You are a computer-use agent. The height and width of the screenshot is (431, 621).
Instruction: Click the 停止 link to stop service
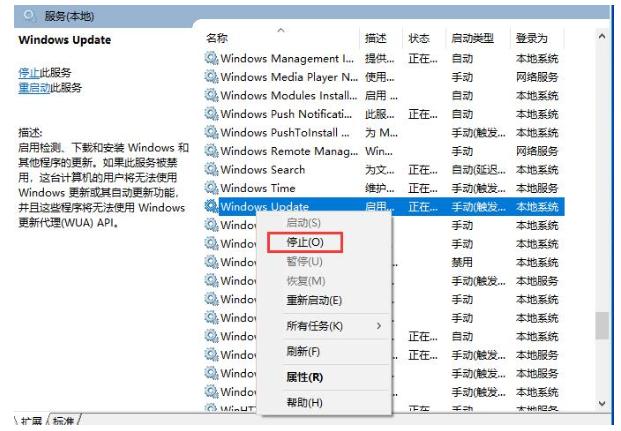(29, 72)
